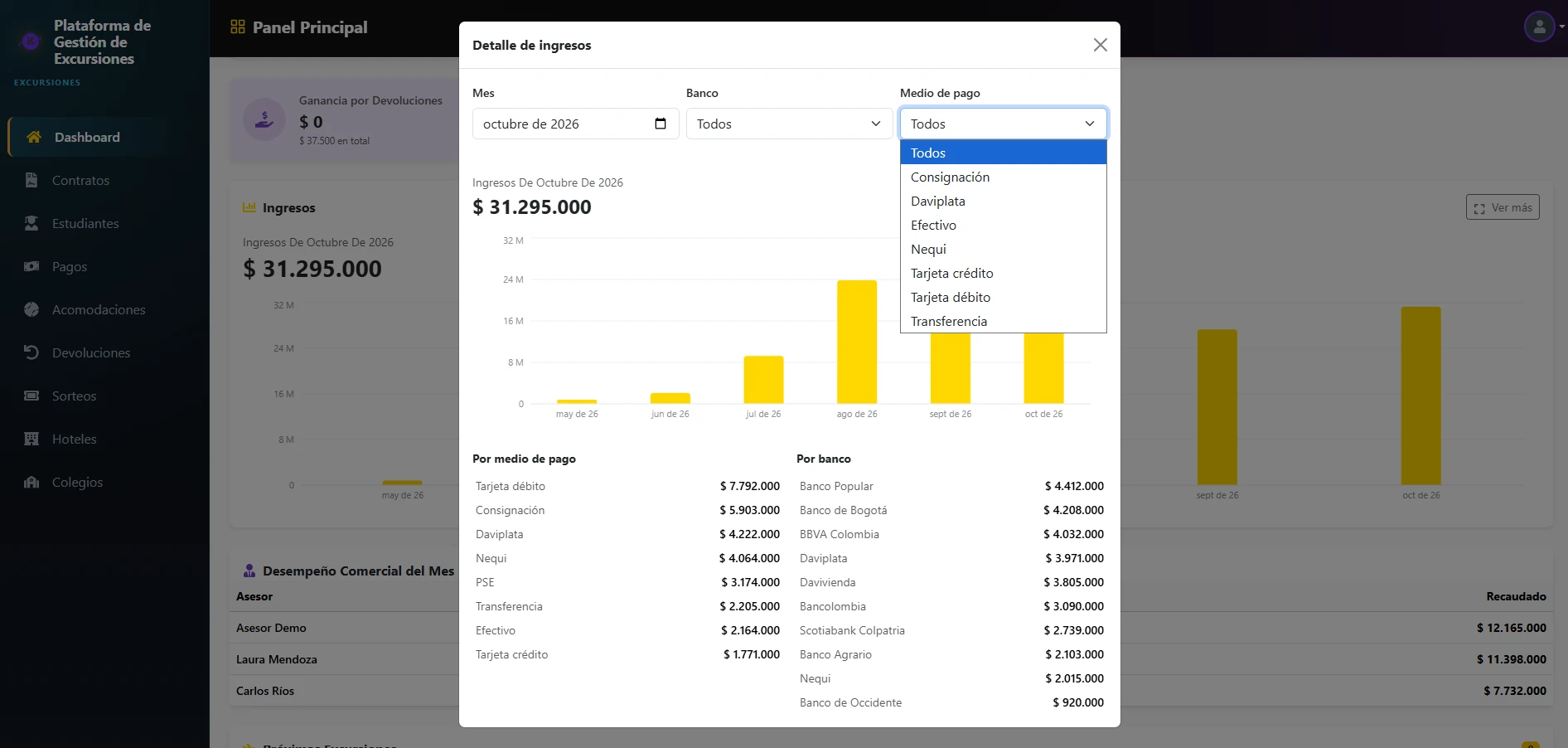Open the Devoluciones sidebar icon
The width and height of the screenshot is (1568, 748).
point(31,352)
